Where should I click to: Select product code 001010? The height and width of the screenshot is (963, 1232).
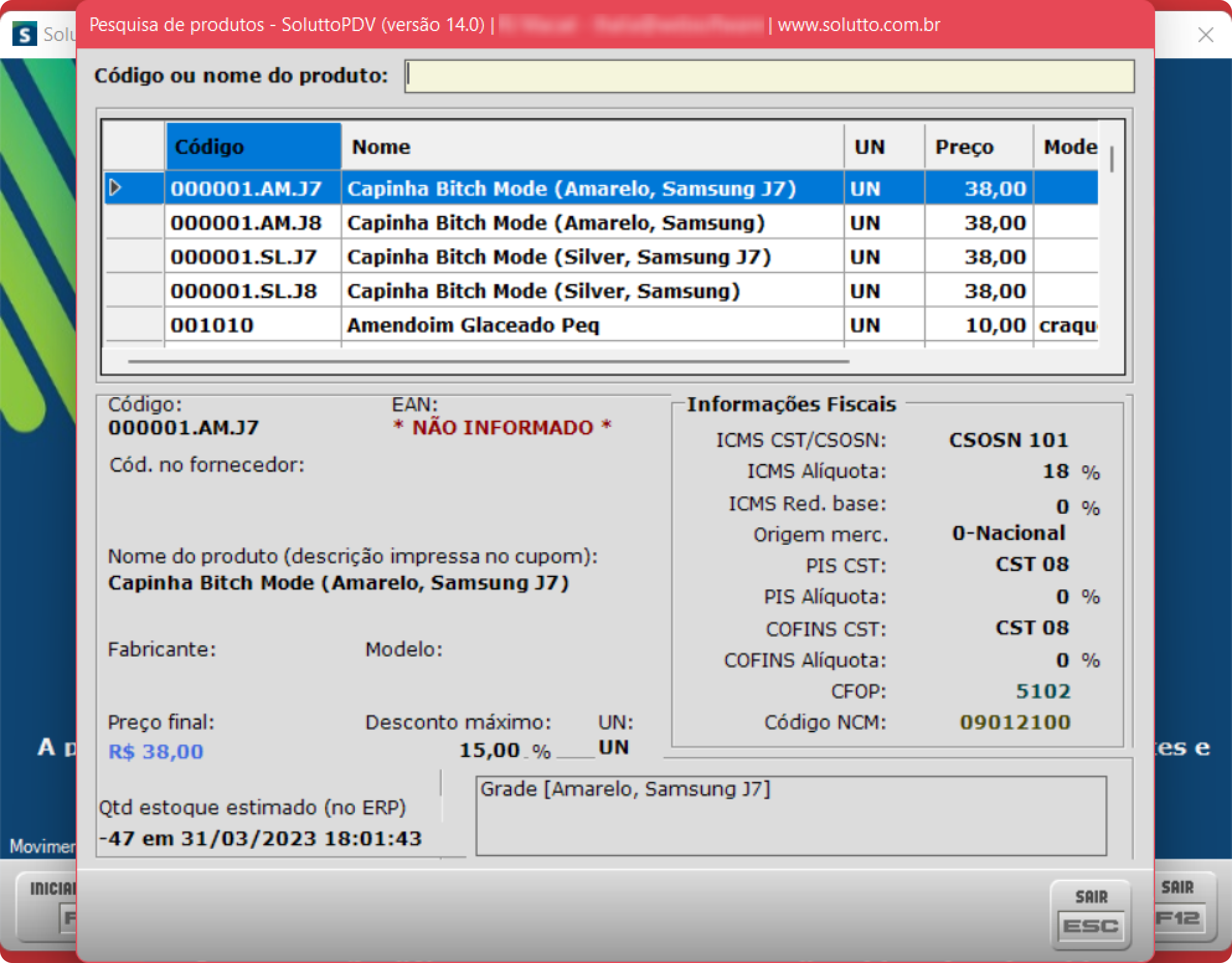tap(253, 325)
